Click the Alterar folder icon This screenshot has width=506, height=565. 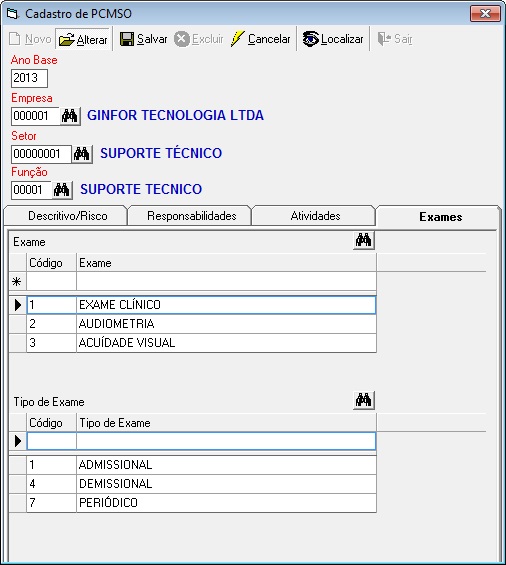pos(67,39)
